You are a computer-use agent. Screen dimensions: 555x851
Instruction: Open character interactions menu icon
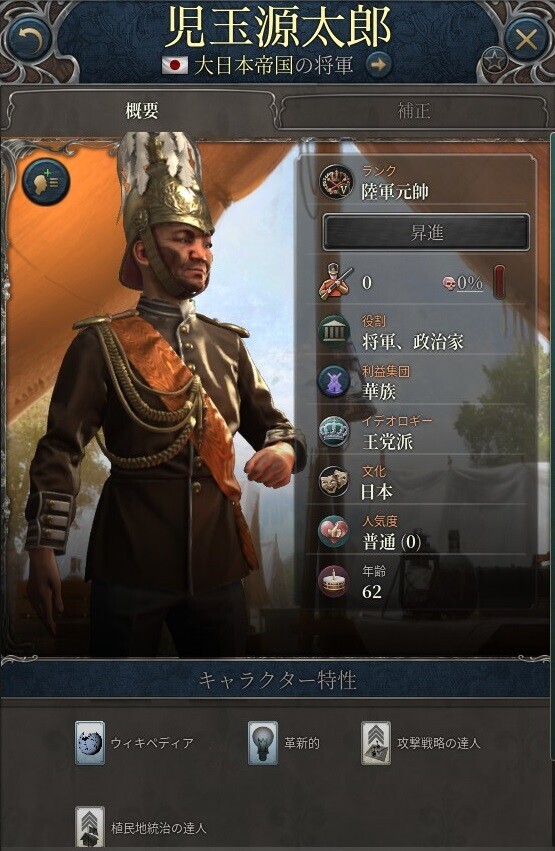[x=46, y=182]
